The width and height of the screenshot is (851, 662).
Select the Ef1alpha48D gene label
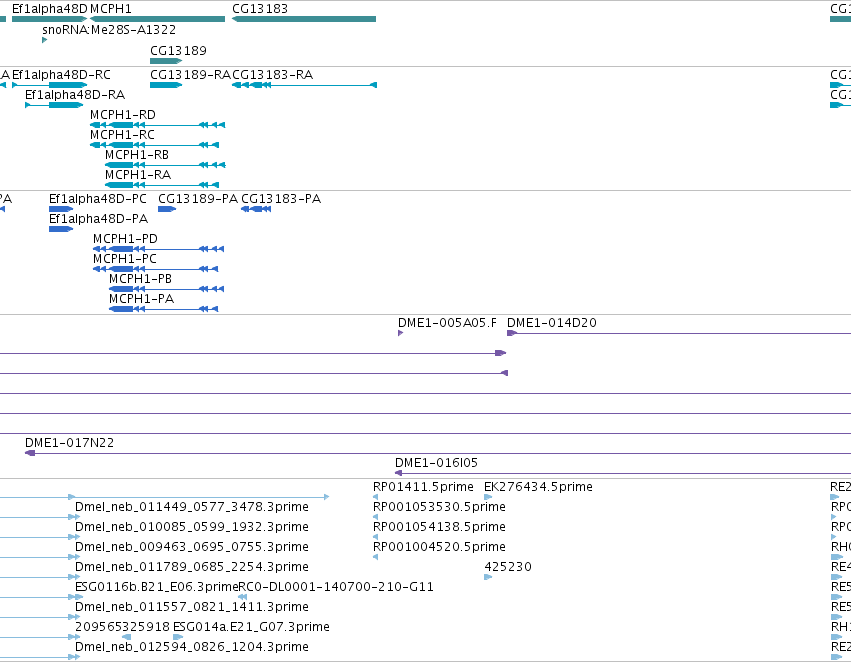coord(49,9)
